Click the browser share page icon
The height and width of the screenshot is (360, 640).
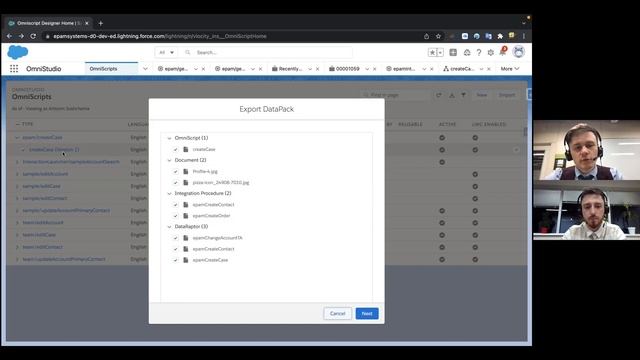(426, 36)
